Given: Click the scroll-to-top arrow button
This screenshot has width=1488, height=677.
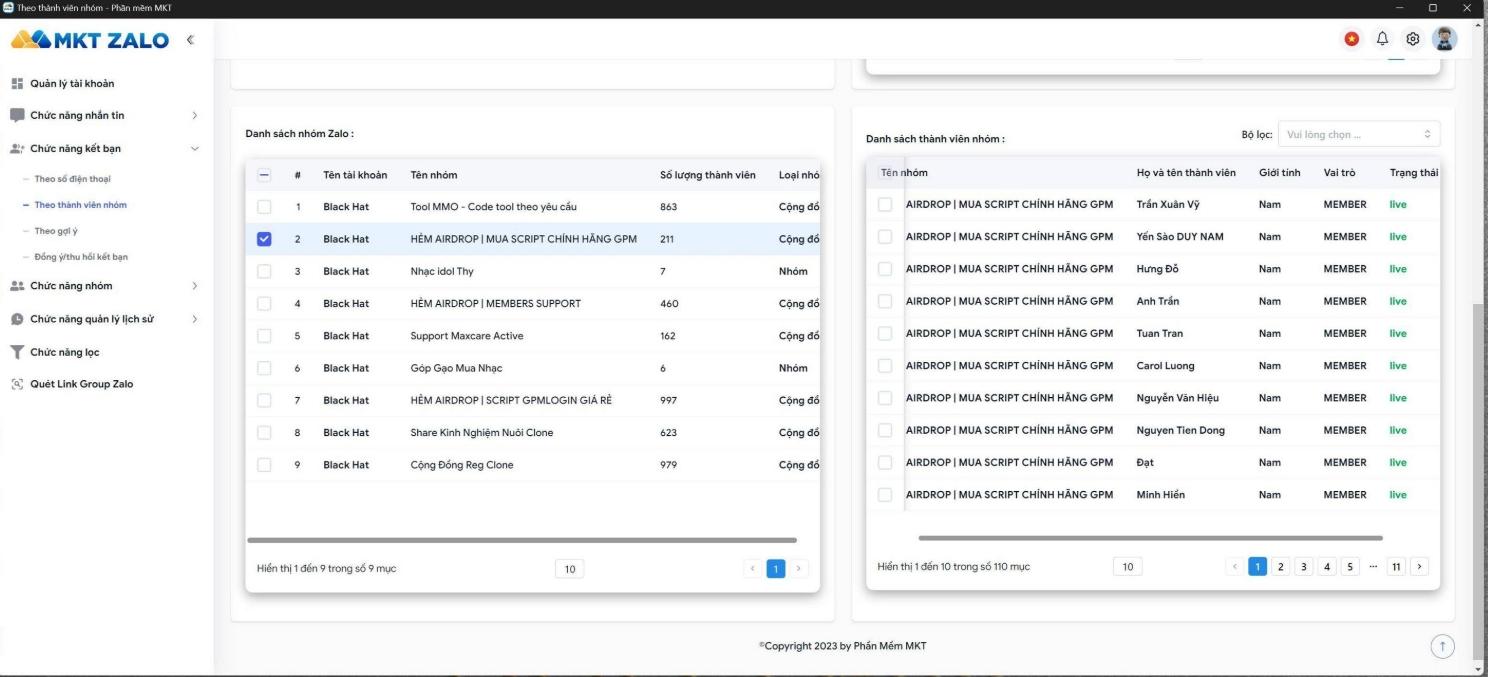Looking at the screenshot, I should click(x=1442, y=647).
